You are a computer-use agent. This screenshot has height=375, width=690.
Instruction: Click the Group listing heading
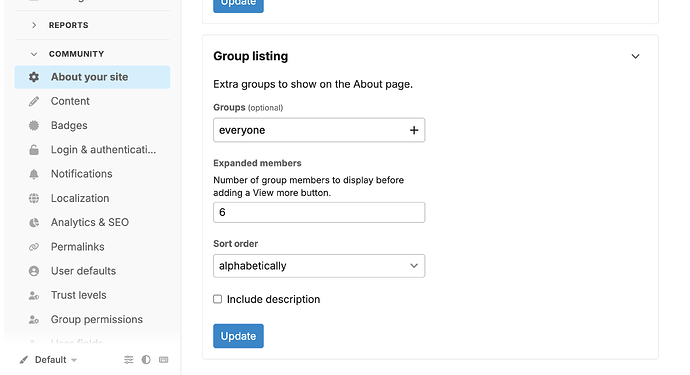pyautogui.click(x=251, y=56)
